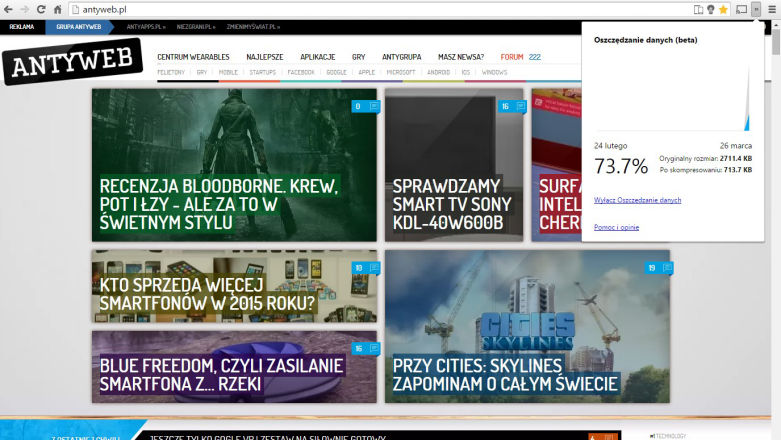Open the Cast screen extension icon

tap(742, 9)
